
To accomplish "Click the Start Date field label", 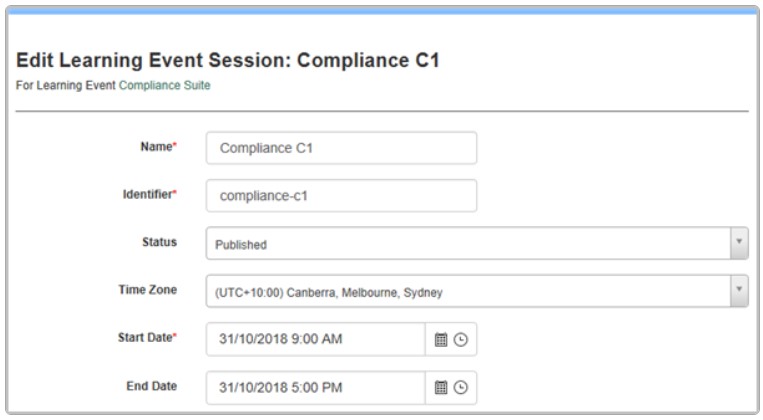I will (146, 338).
